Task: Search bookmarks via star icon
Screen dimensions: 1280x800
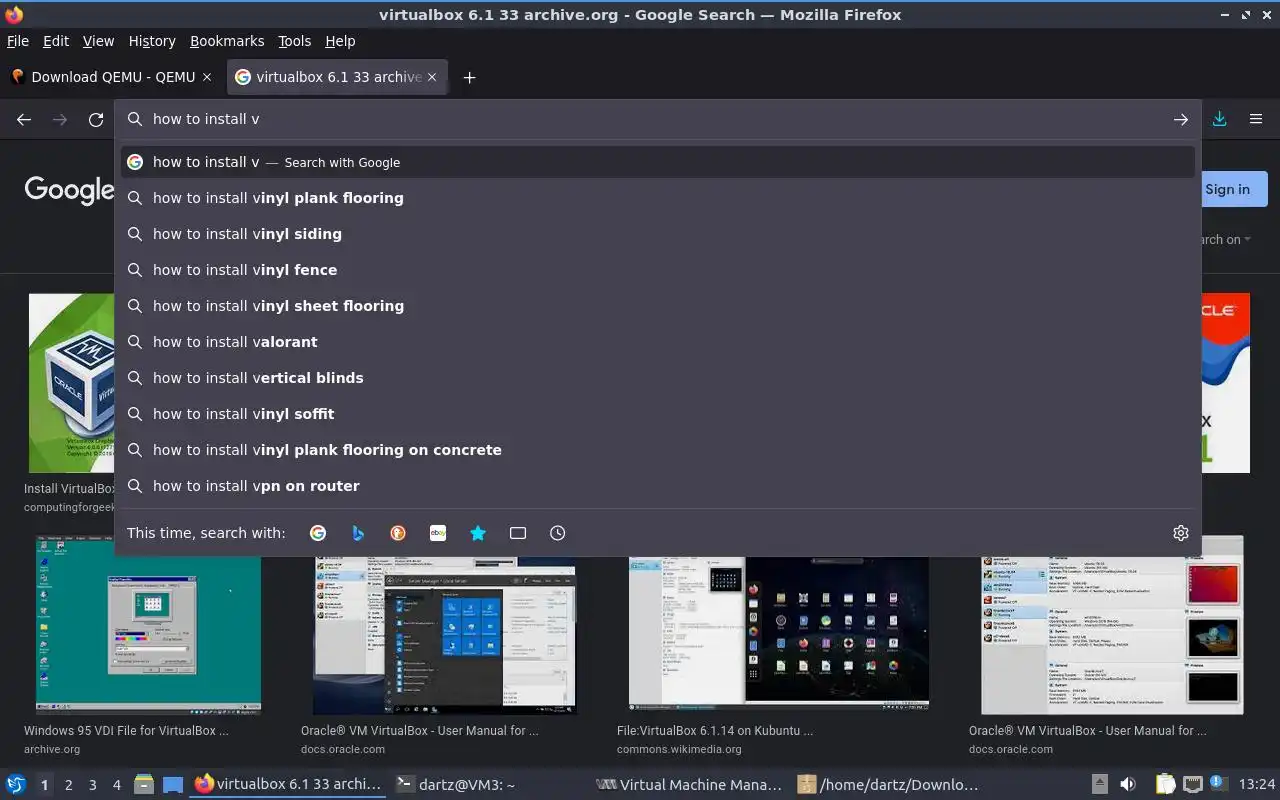Action: tap(478, 533)
